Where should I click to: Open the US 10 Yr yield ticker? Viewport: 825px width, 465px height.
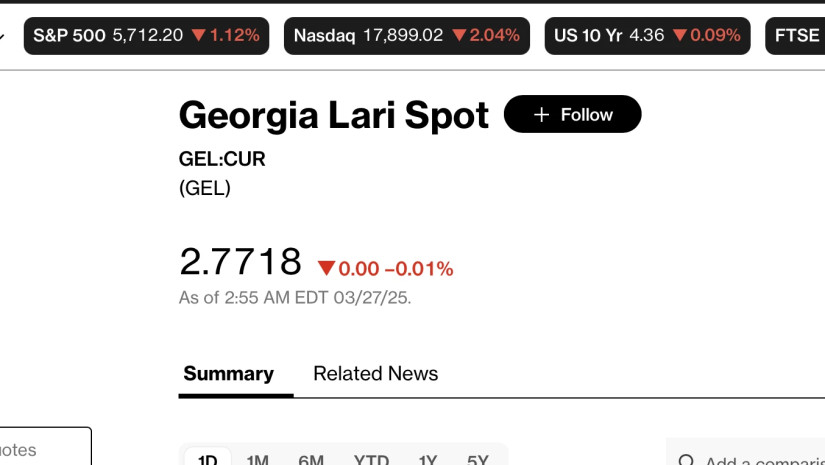(x=647, y=35)
